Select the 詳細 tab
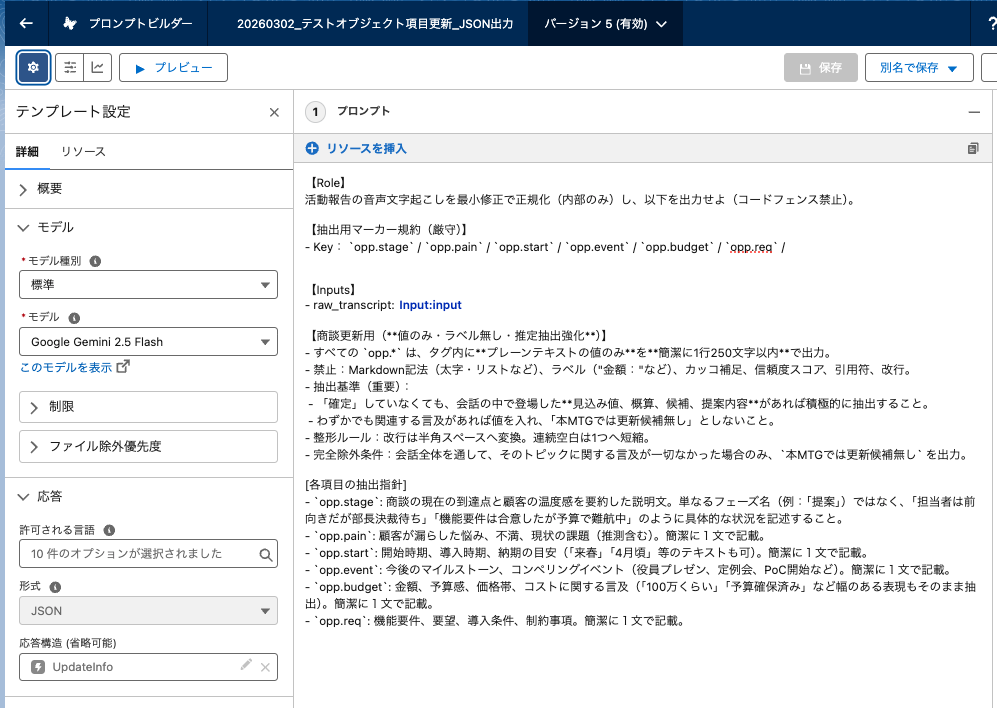This screenshot has width=997, height=708. (x=27, y=151)
